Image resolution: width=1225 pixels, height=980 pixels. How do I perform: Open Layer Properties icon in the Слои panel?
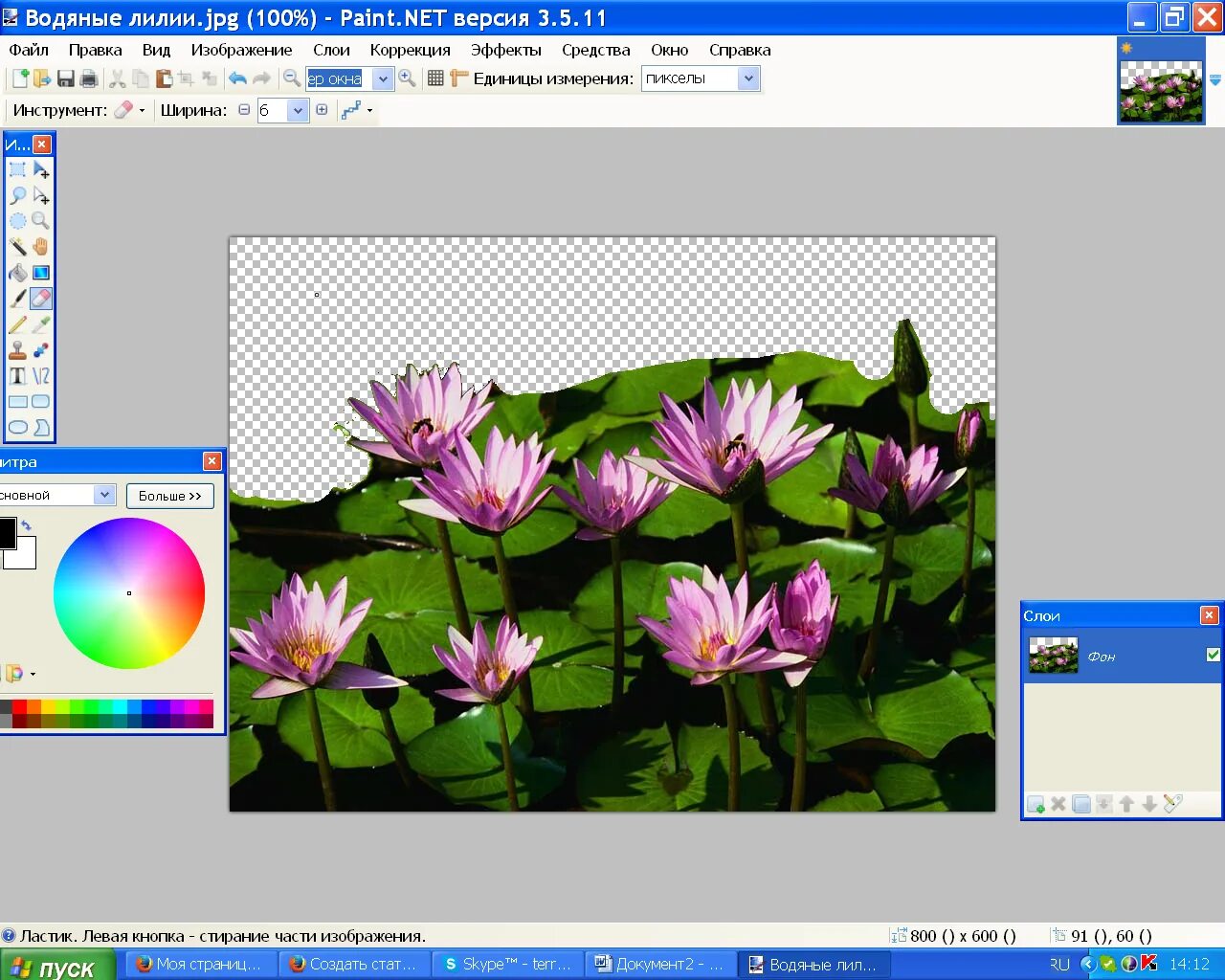[1173, 804]
